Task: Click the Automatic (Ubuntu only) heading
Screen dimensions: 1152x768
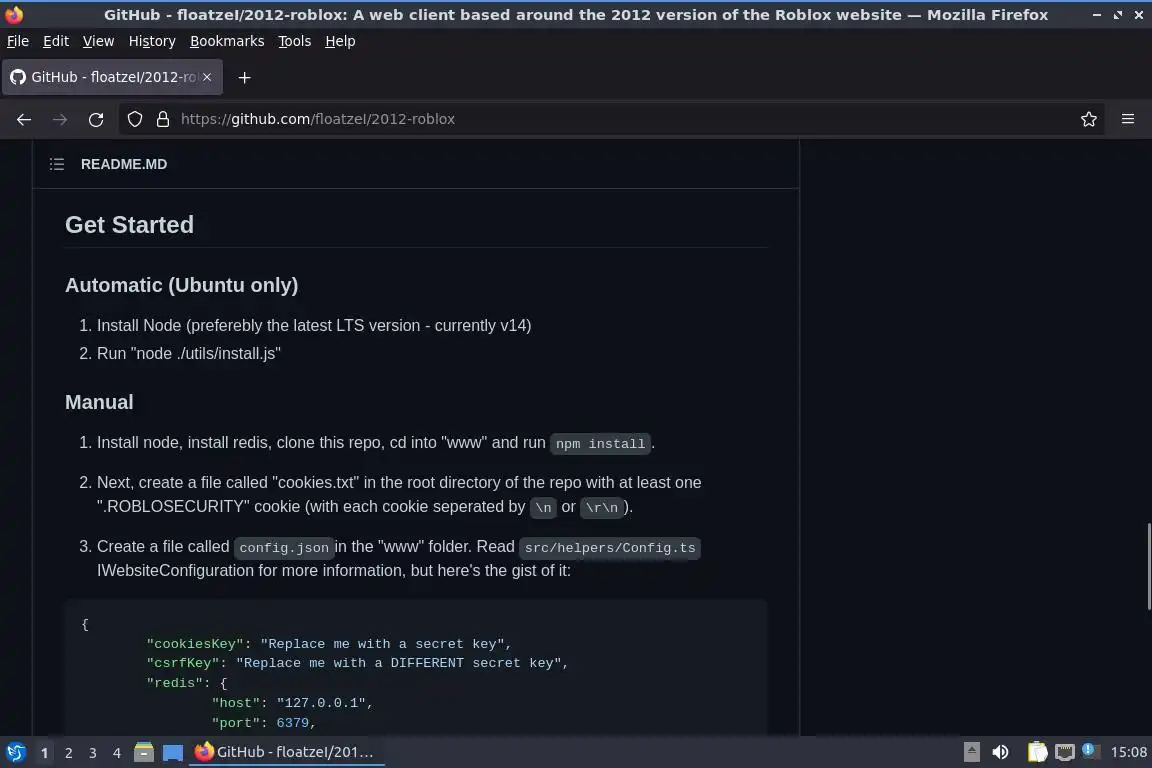Action: pos(181,285)
